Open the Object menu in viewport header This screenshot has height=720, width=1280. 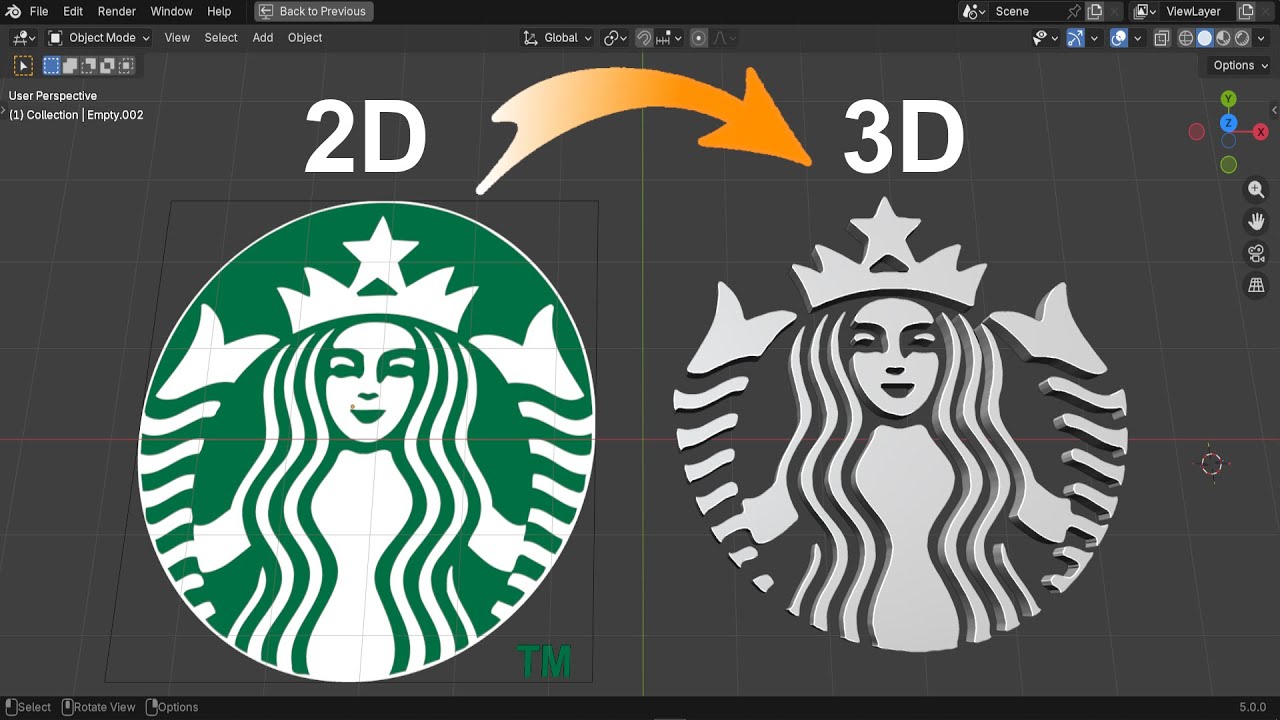(x=305, y=37)
